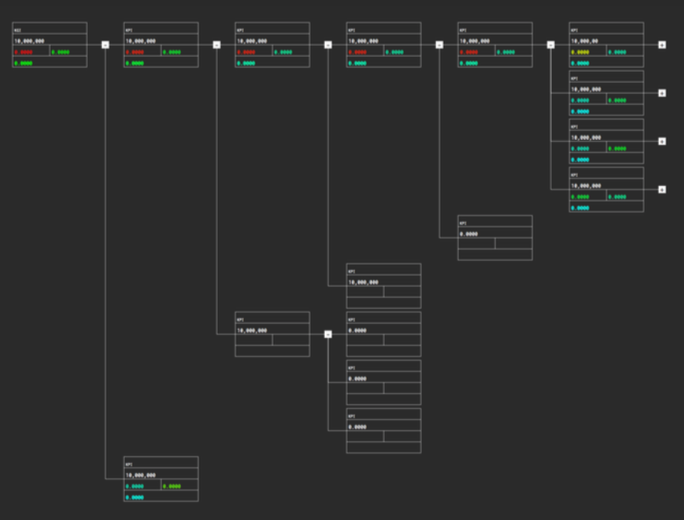Collapse the fifth top-row KPI node
The image size is (684, 520).
(551, 44)
